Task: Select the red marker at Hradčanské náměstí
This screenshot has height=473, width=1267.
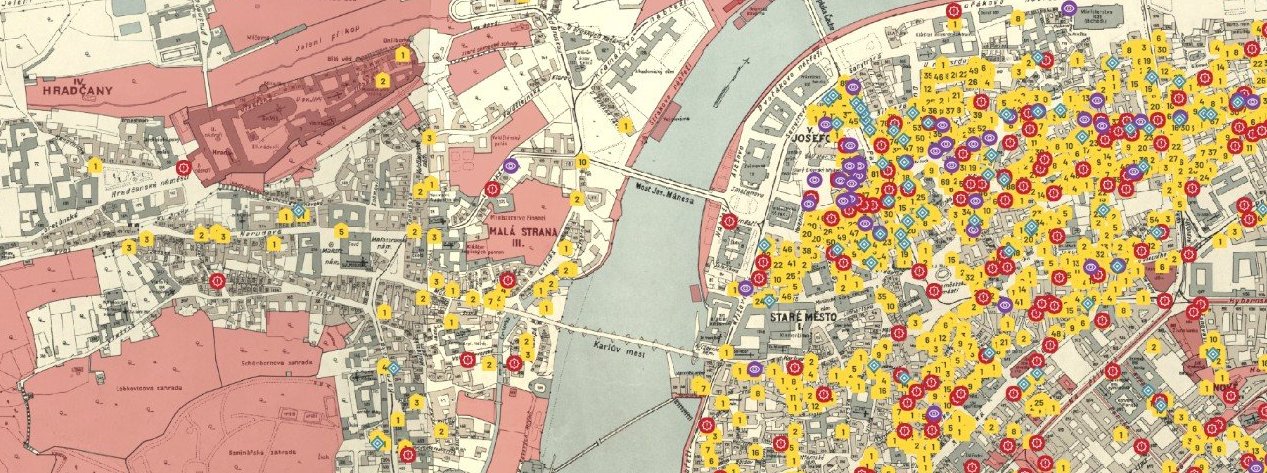Action: click(x=184, y=168)
